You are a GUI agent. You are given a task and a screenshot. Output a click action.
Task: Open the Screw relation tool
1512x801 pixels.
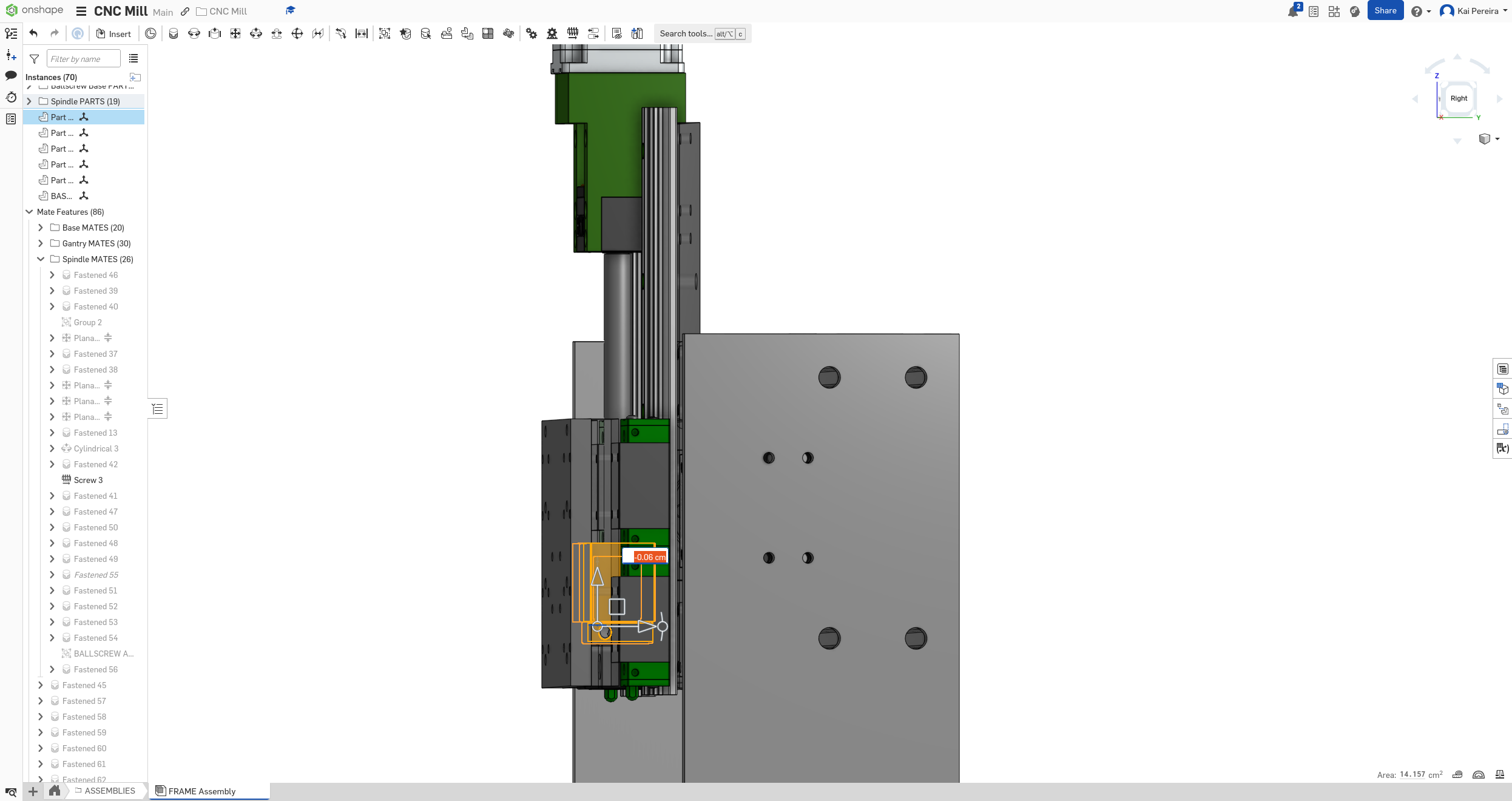[x=572, y=33]
